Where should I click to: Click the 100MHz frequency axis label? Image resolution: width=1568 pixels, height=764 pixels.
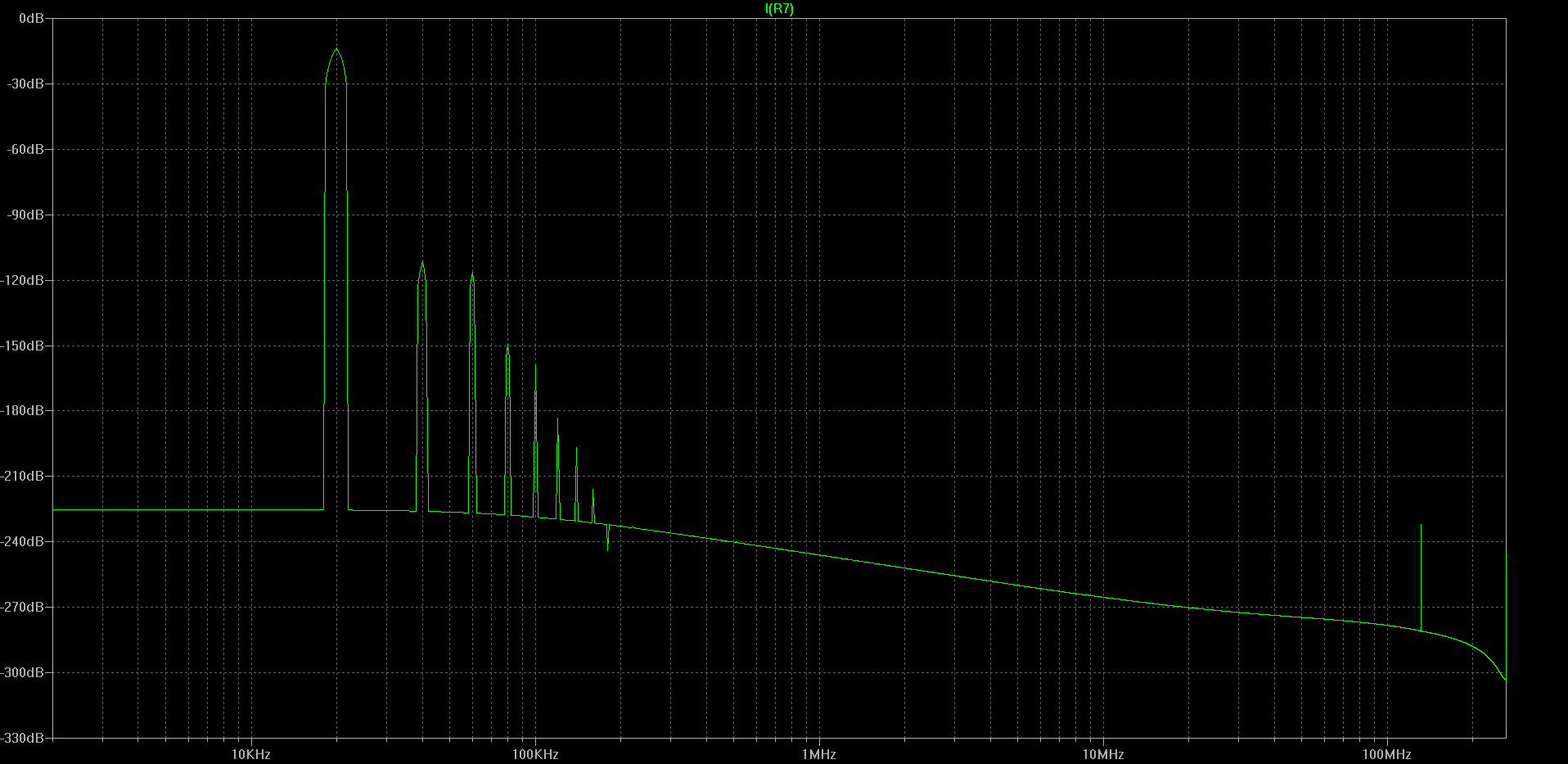[x=1386, y=754]
